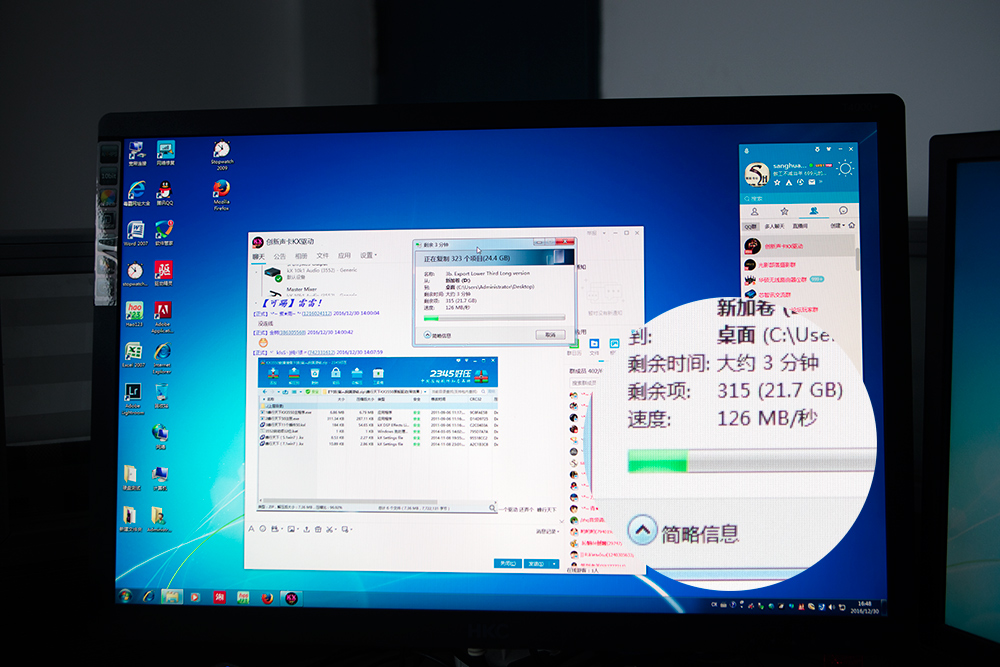
Task: Select the groups tab in QQ panel
Action: 814,210
